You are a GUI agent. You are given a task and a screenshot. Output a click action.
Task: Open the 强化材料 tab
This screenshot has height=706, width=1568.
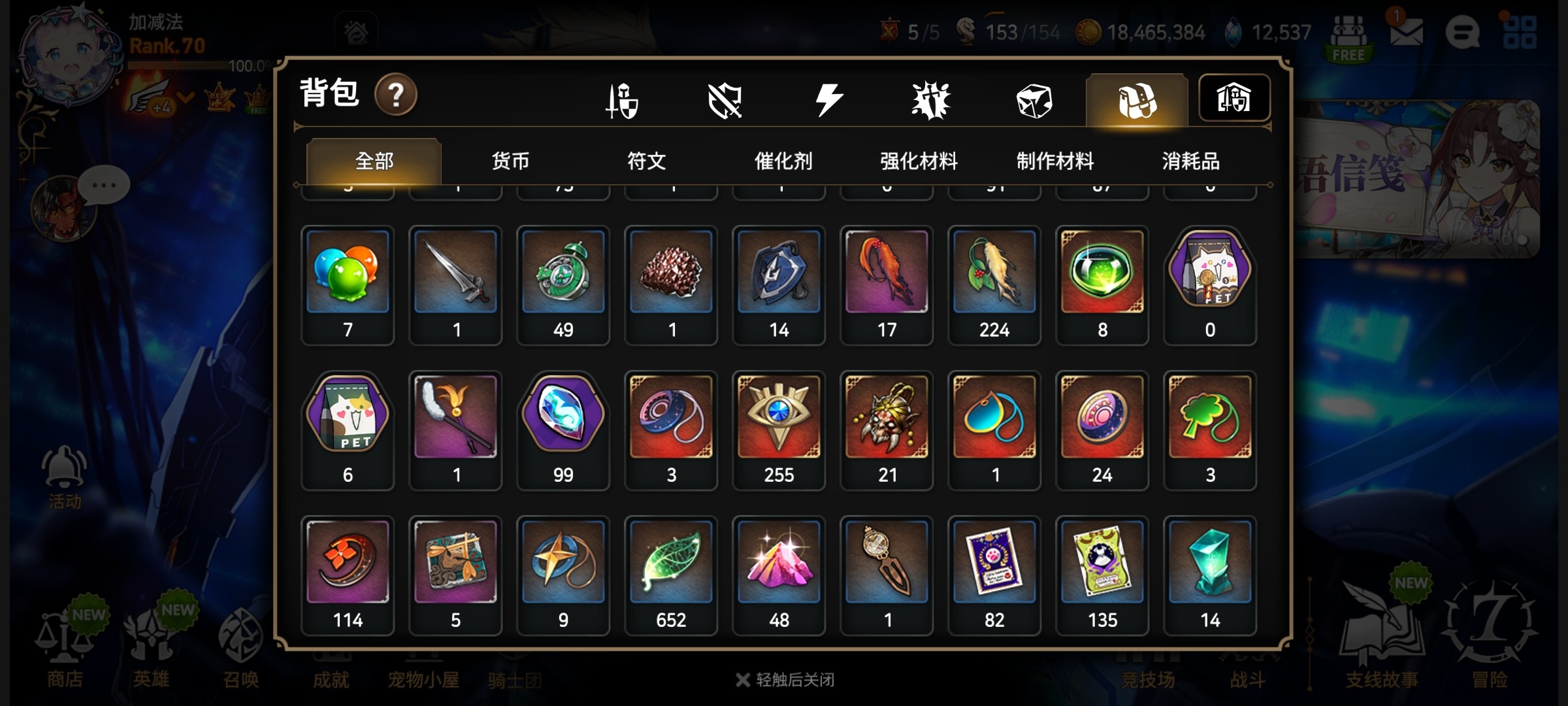[919, 161]
